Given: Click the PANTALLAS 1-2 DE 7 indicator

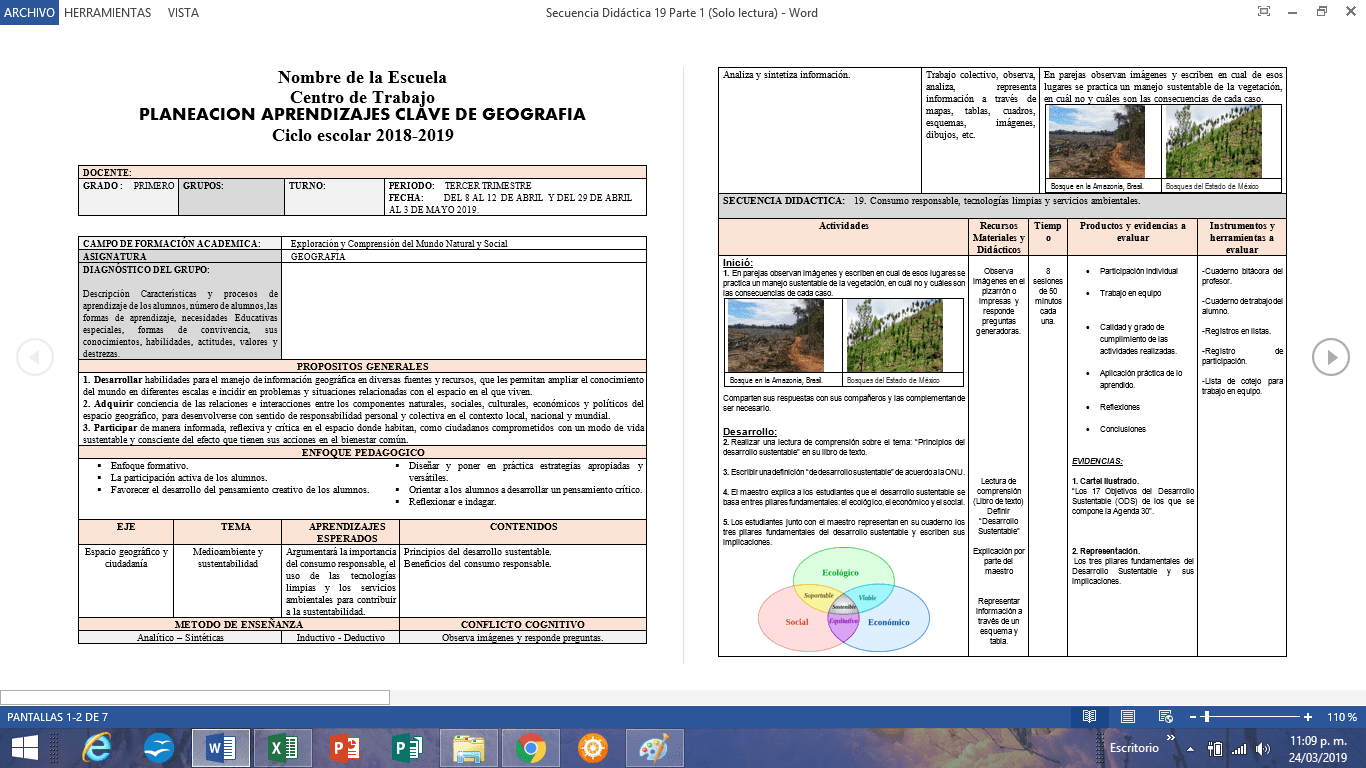Looking at the screenshot, I should 58,717.
